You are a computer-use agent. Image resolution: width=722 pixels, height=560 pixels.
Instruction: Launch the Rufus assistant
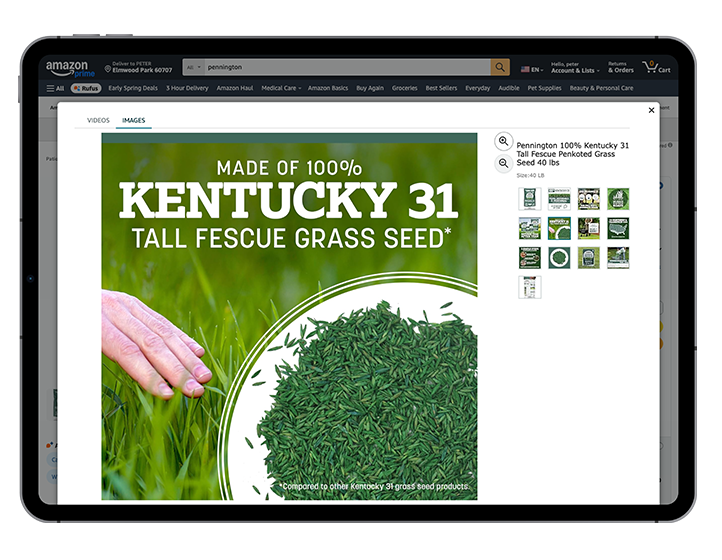[x=86, y=88]
